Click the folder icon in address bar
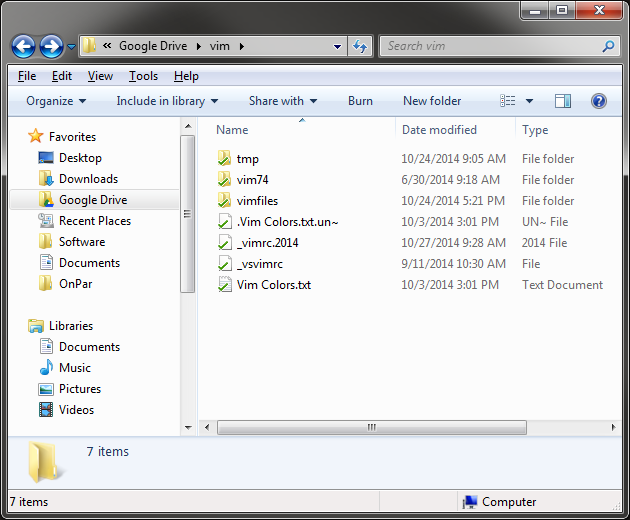Viewport: 630px width, 520px height. coord(89,46)
